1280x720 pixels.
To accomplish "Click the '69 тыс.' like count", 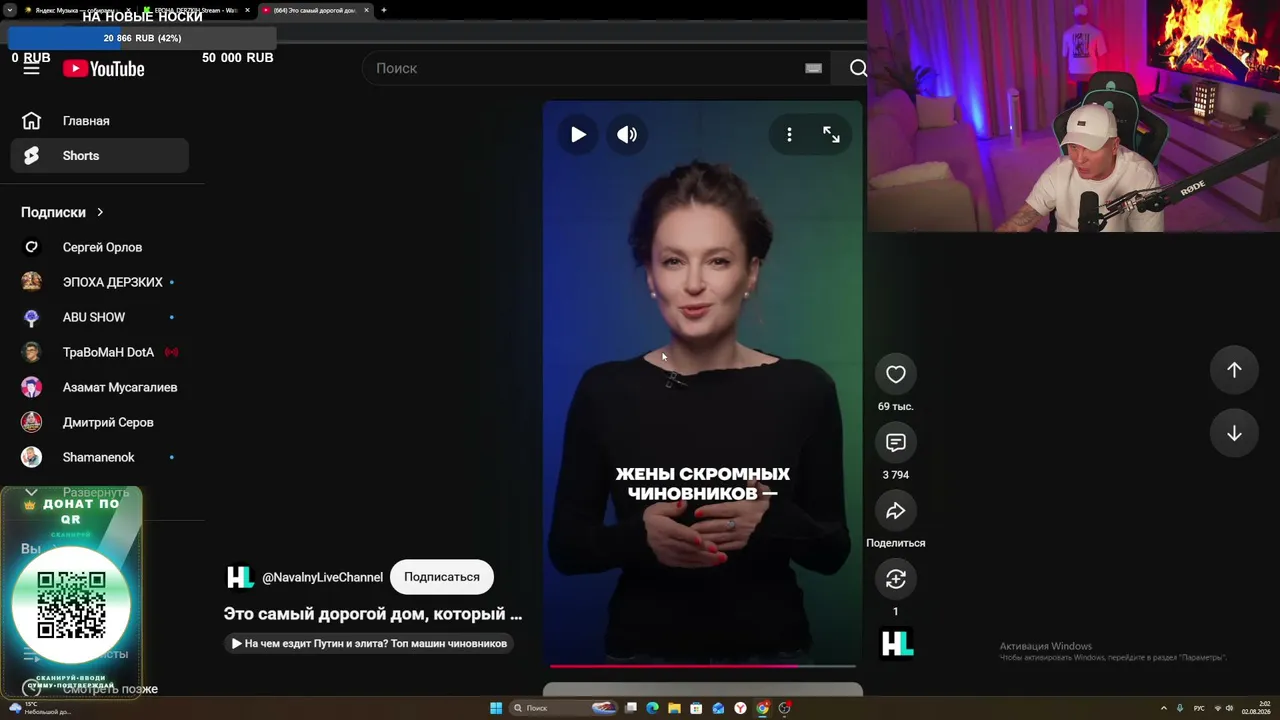I will pos(896,406).
